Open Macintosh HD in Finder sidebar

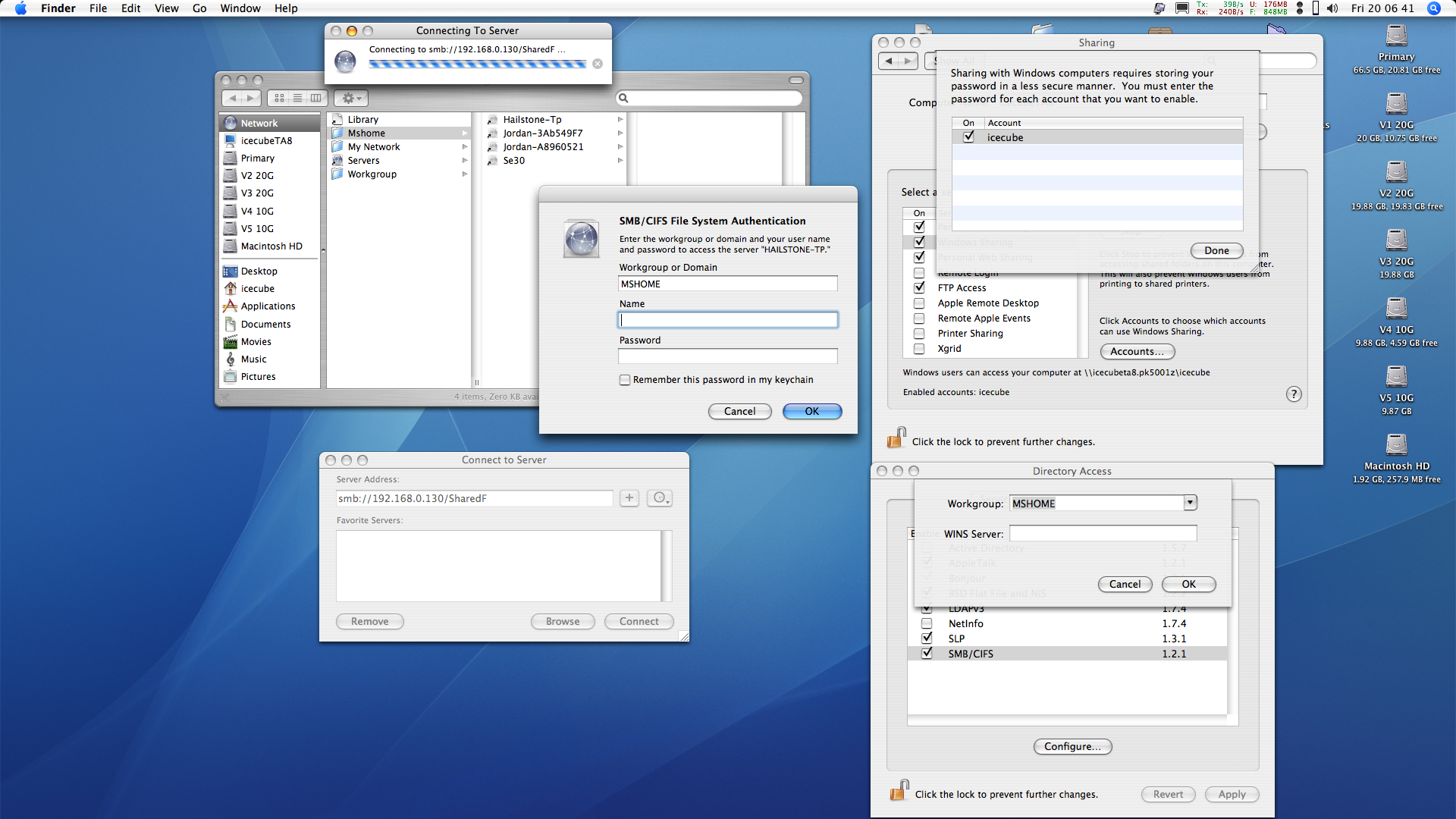coord(270,246)
